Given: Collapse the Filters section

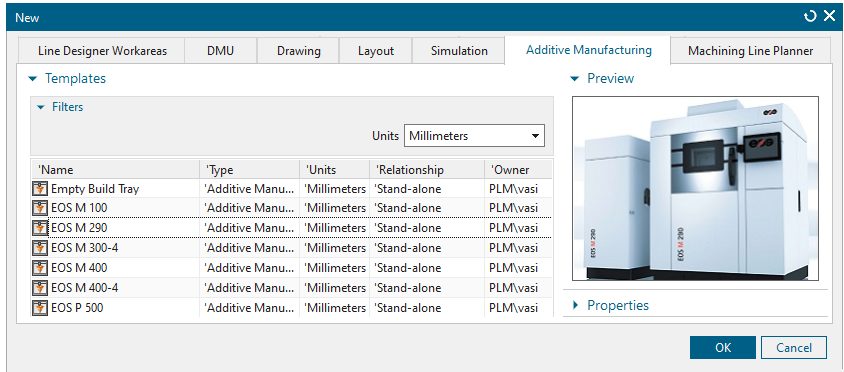Looking at the screenshot, I should tap(40, 107).
